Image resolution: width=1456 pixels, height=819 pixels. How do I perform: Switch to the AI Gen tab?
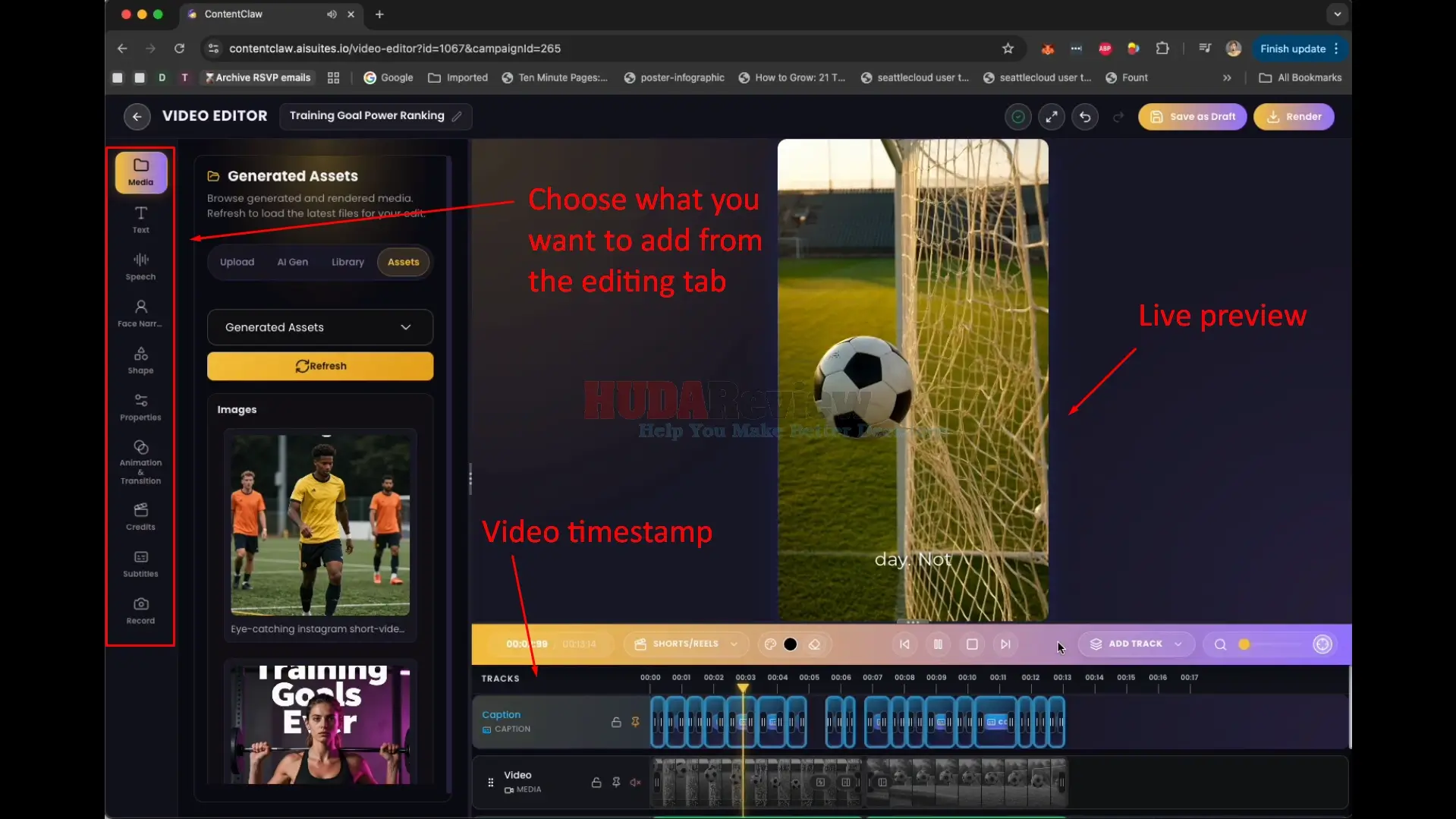coord(293,262)
